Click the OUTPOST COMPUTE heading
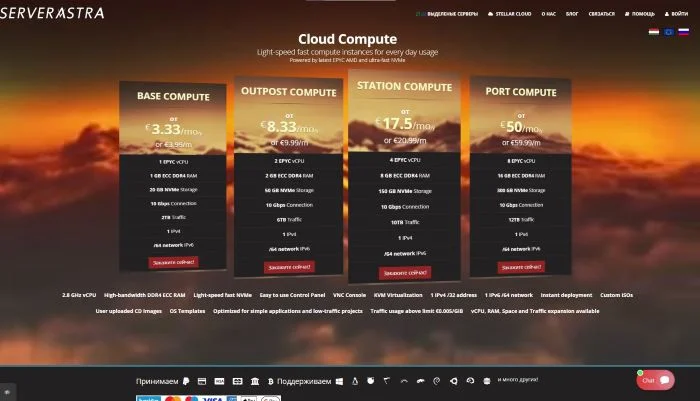 289,92
